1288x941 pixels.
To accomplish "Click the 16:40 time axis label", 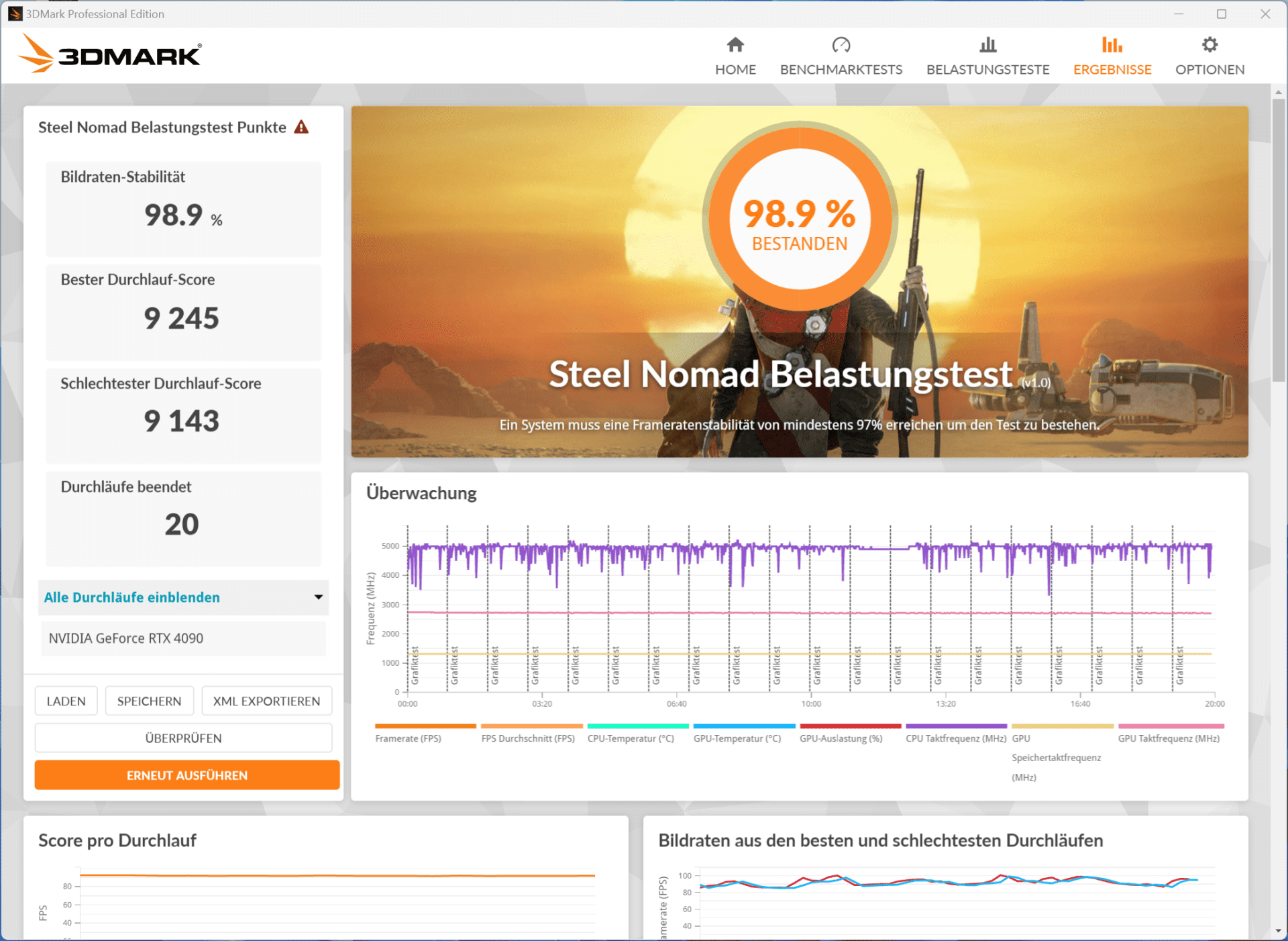I will coord(1080,703).
